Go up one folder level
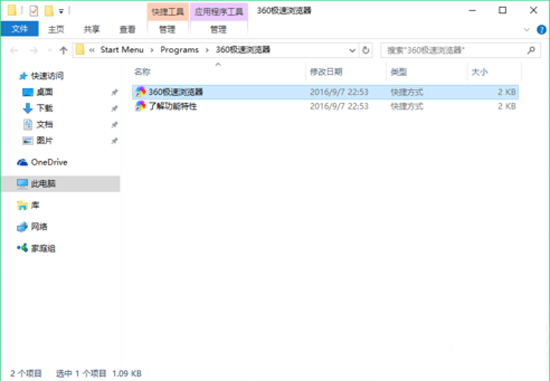550x381 pixels. tap(63, 51)
